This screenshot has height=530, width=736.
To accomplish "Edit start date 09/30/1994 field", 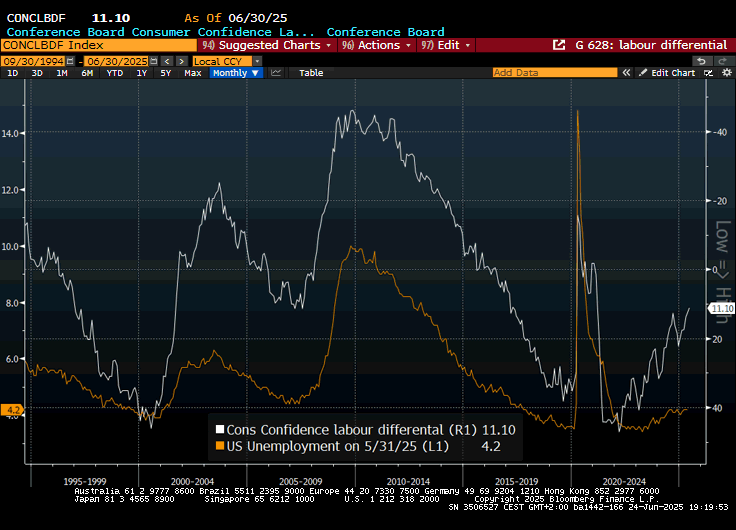I will [x=33, y=61].
